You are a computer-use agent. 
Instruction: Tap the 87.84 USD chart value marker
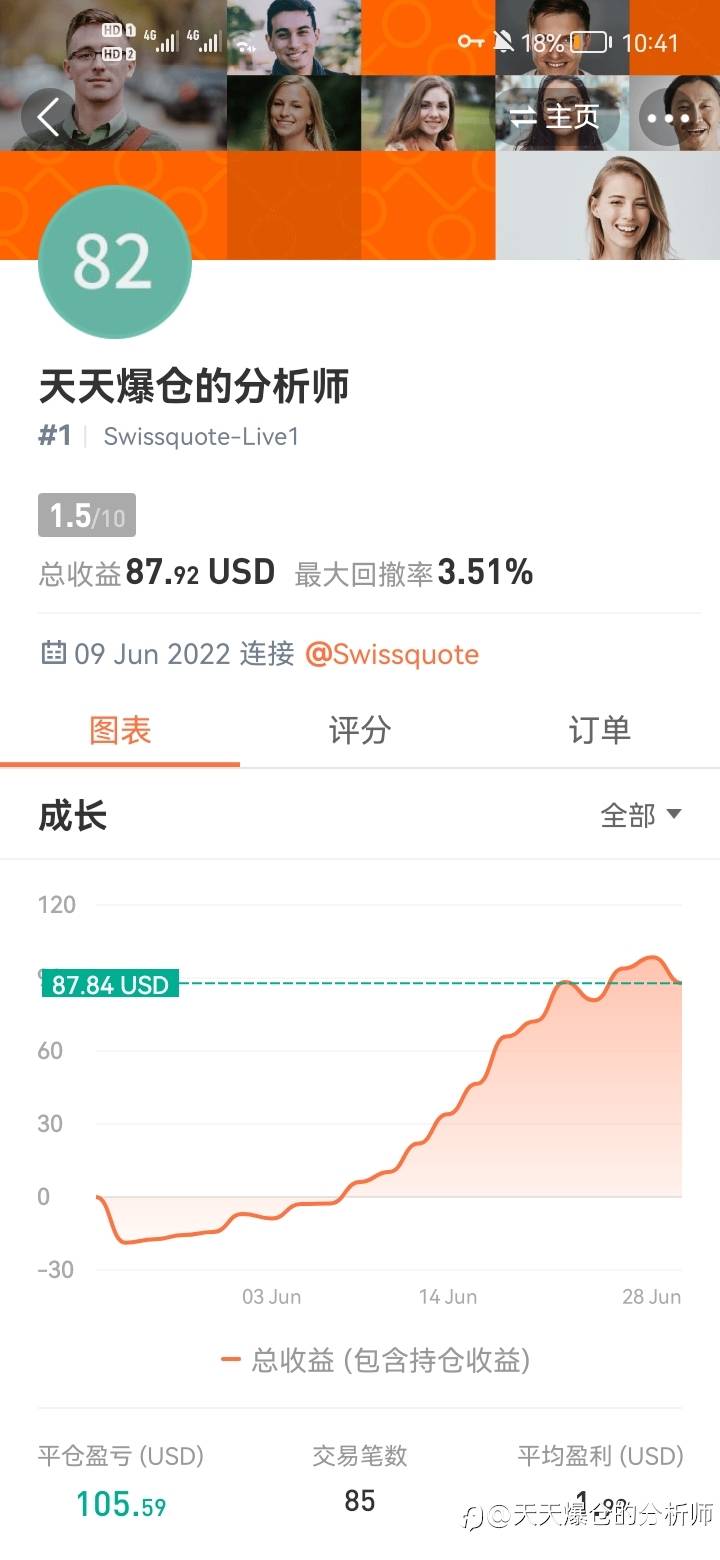click(x=110, y=984)
